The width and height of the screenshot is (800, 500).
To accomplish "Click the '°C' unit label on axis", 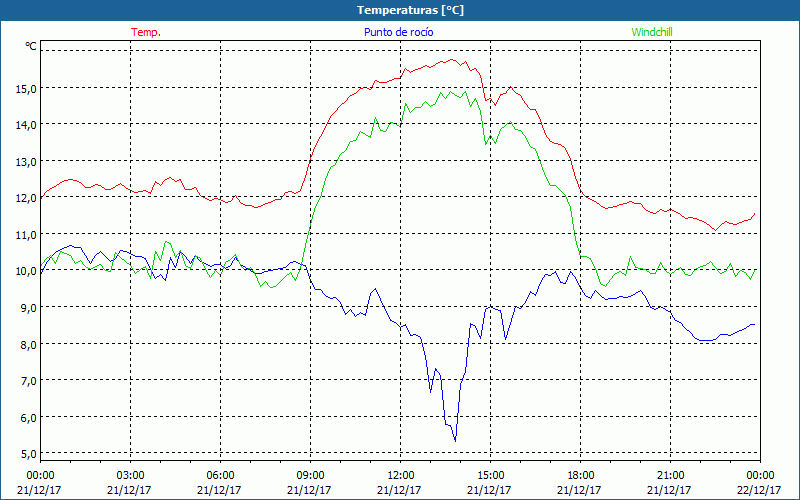I will pos(31,46).
